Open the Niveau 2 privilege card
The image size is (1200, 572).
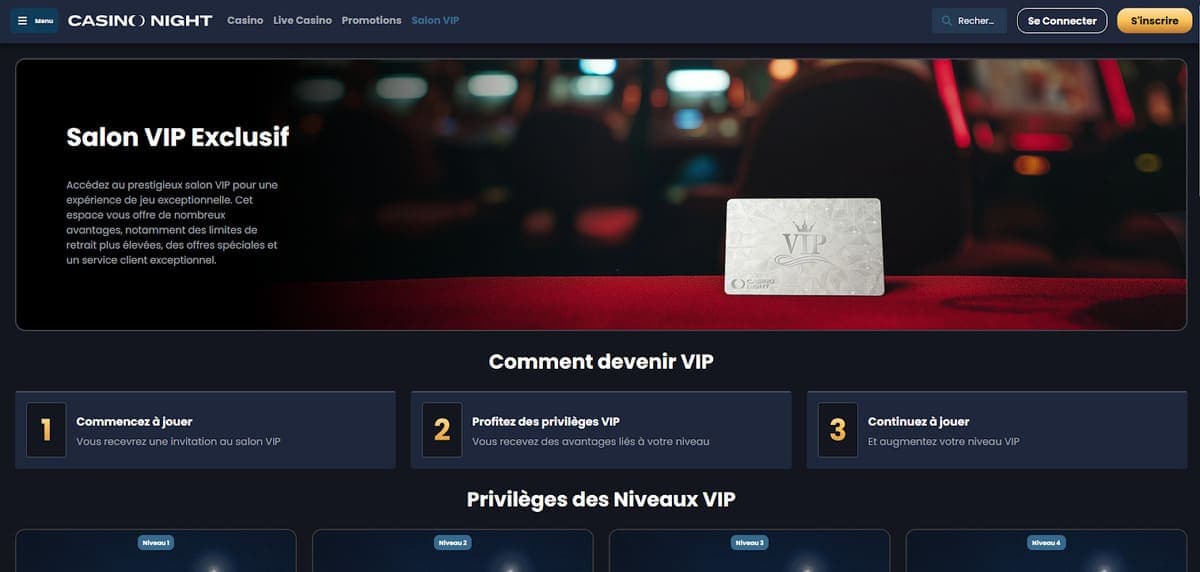coord(452,551)
